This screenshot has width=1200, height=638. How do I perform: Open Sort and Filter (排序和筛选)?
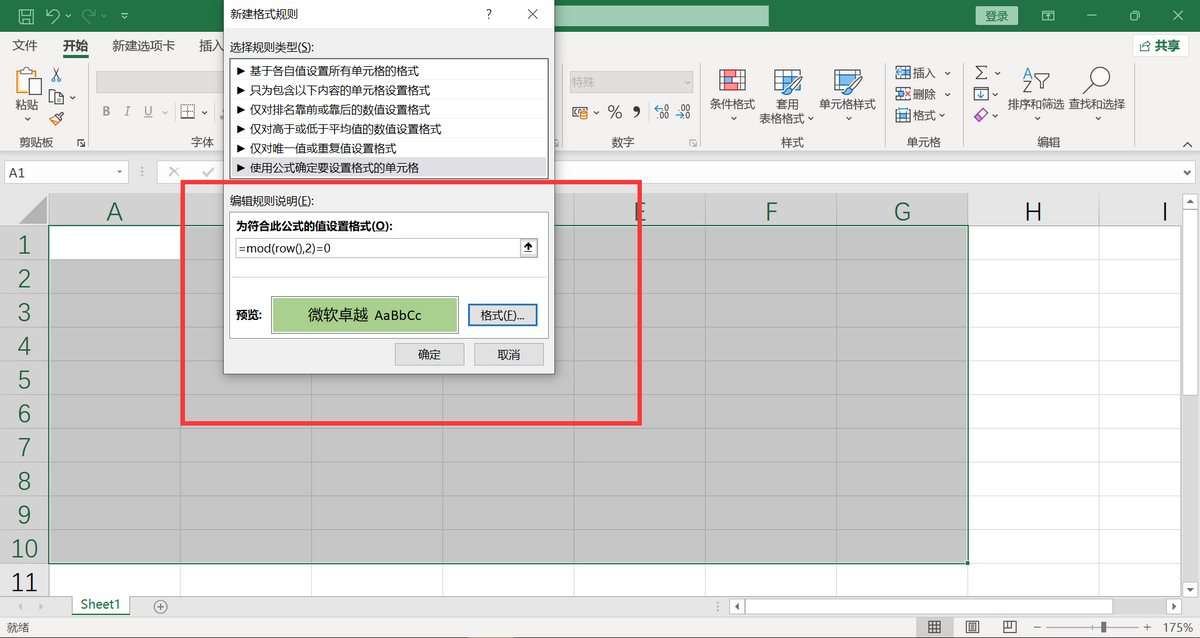pos(1036,95)
